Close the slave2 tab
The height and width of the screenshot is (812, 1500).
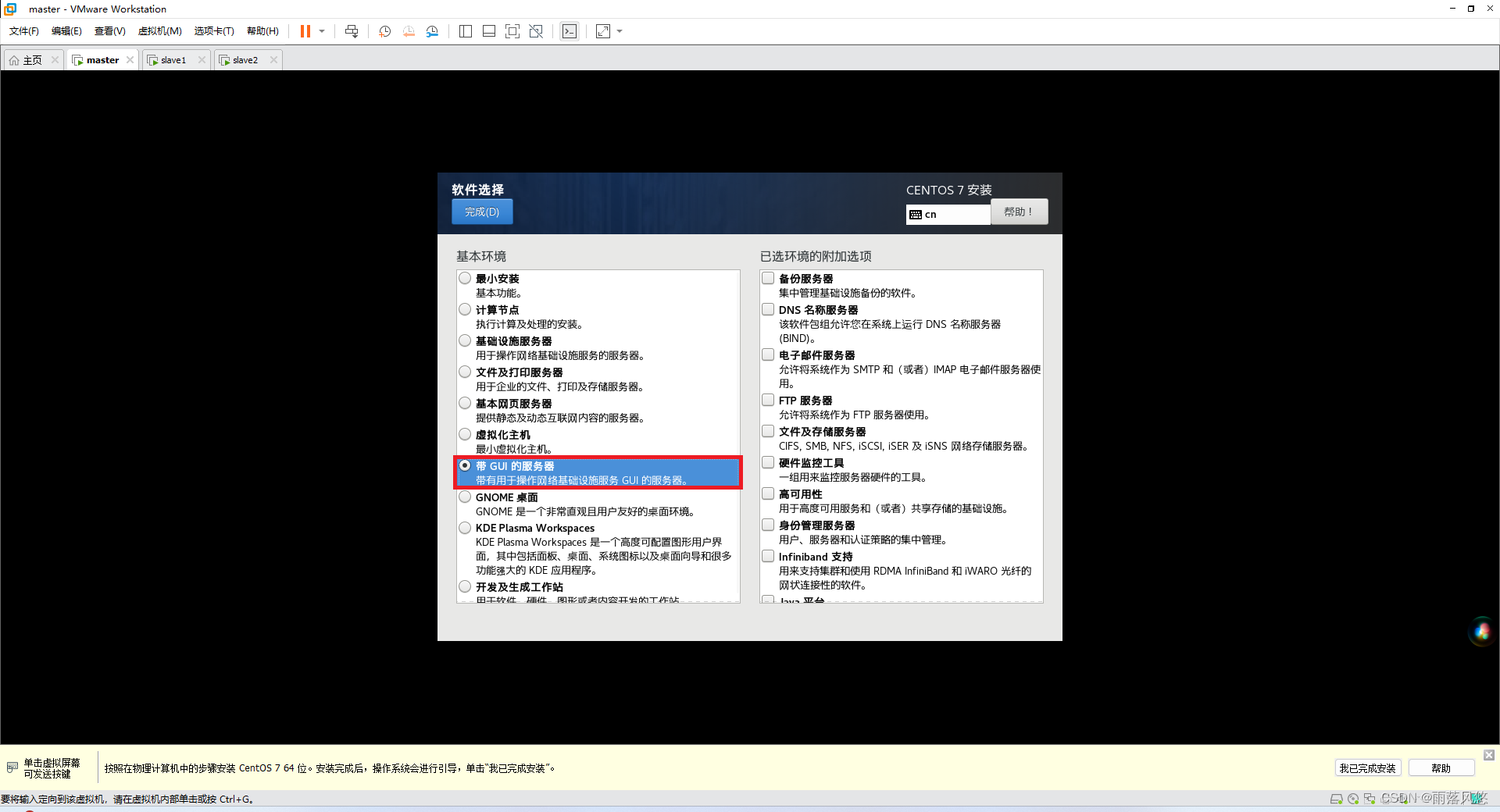(x=273, y=59)
